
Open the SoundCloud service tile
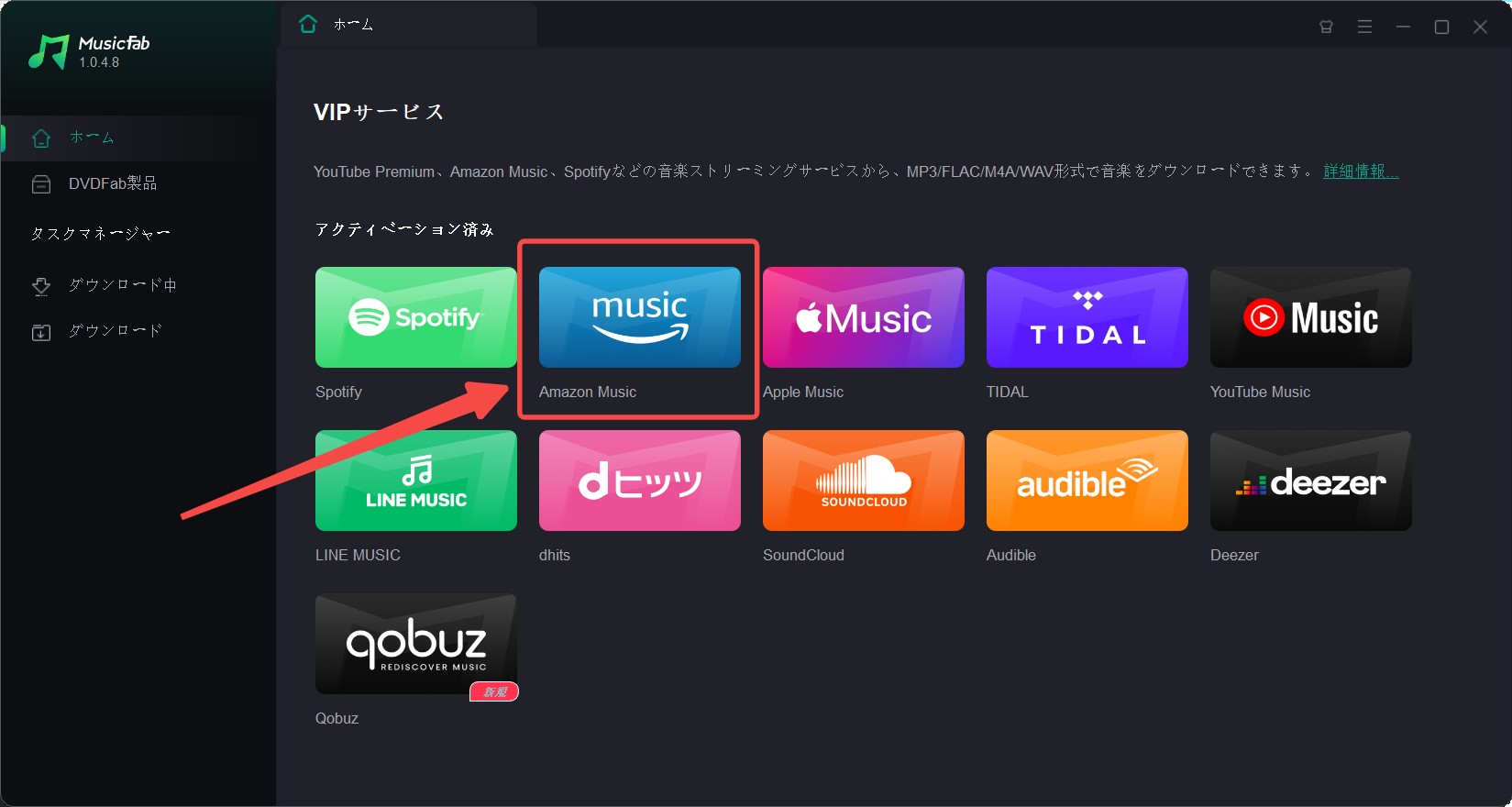864,481
